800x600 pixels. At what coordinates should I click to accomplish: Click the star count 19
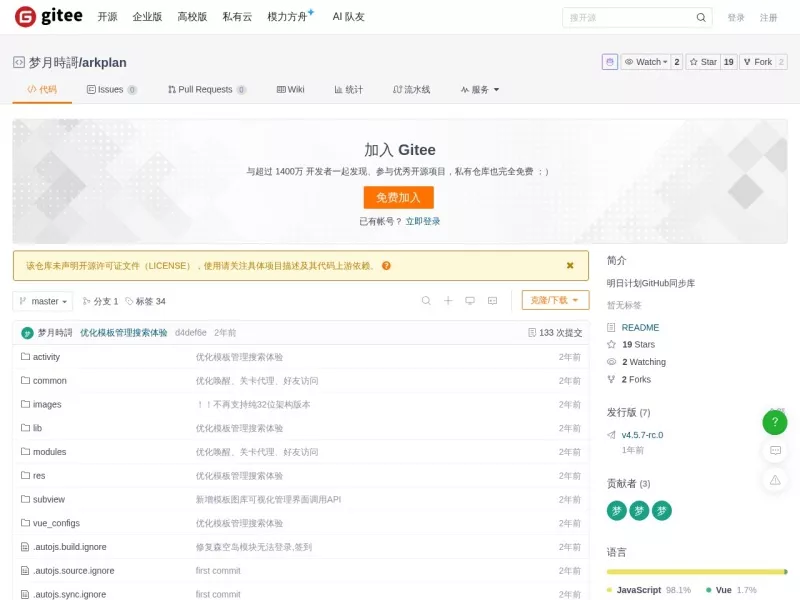tap(729, 62)
